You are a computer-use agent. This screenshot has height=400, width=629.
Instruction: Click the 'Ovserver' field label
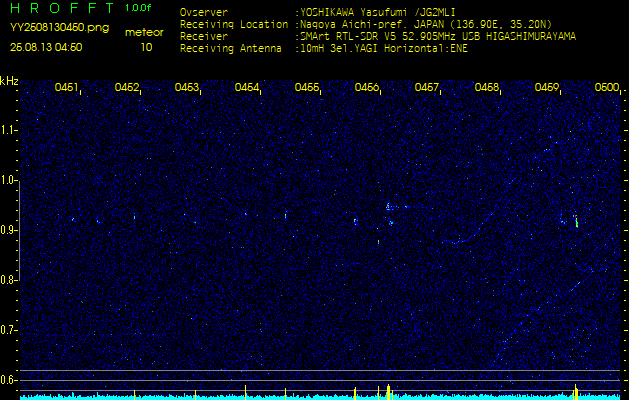coord(204,12)
